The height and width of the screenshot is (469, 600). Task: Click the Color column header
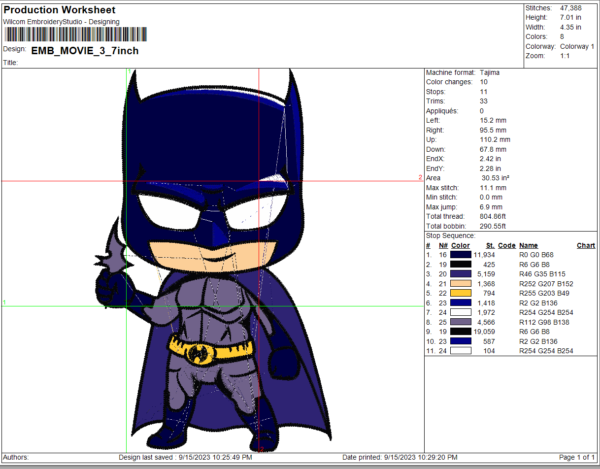tap(460, 245)
